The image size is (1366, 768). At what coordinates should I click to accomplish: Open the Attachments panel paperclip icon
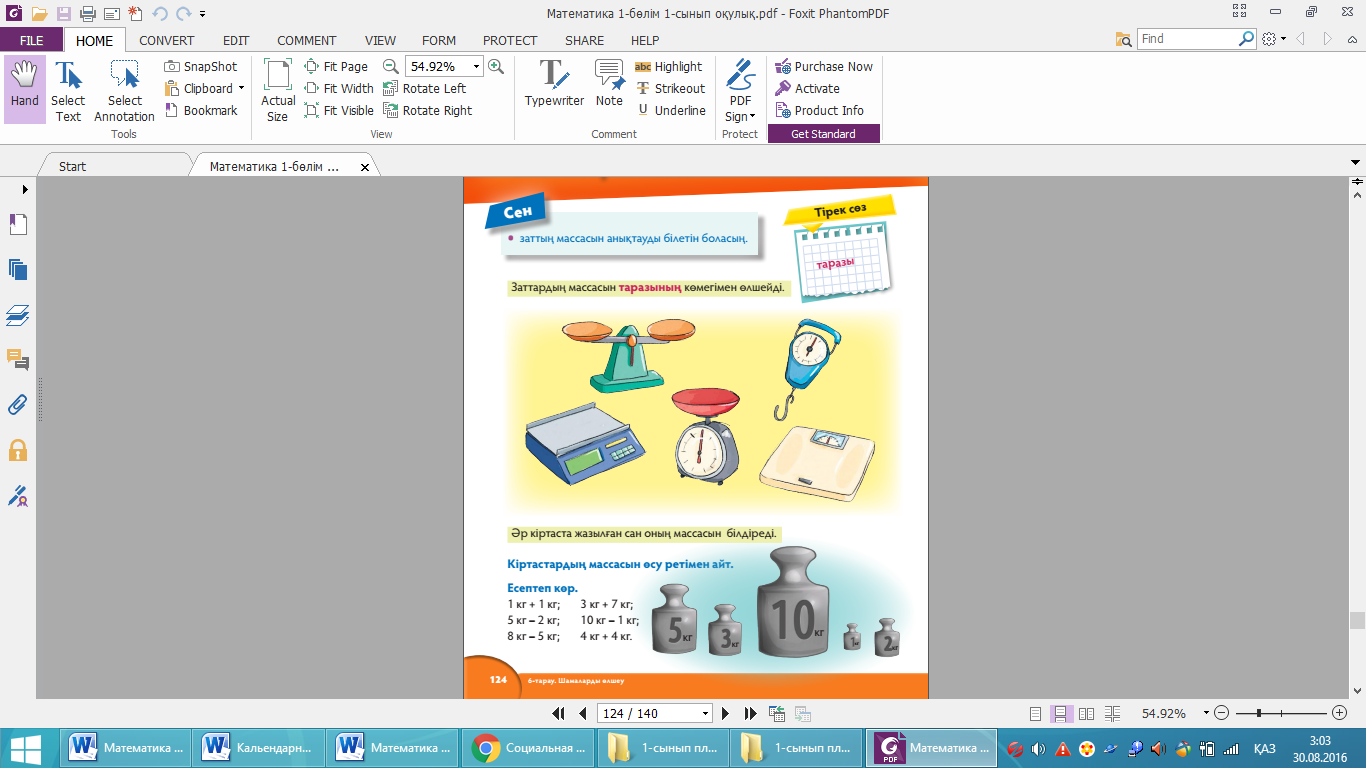coord(18,404)
